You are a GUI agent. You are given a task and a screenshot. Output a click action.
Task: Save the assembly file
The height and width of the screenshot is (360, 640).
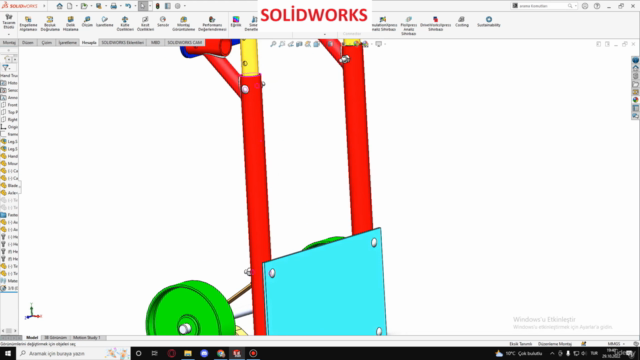(x=99, y=6)
